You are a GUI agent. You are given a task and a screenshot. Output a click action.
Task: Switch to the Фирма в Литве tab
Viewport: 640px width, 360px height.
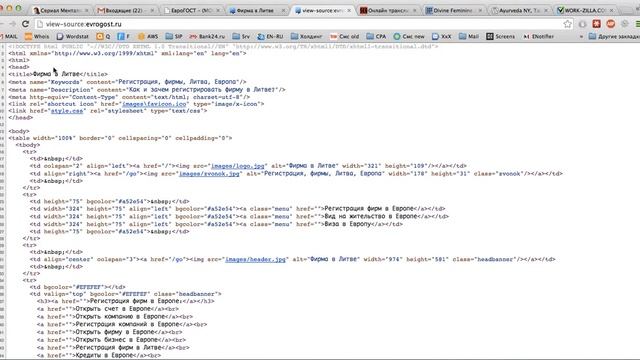click(x=257, y=10)
